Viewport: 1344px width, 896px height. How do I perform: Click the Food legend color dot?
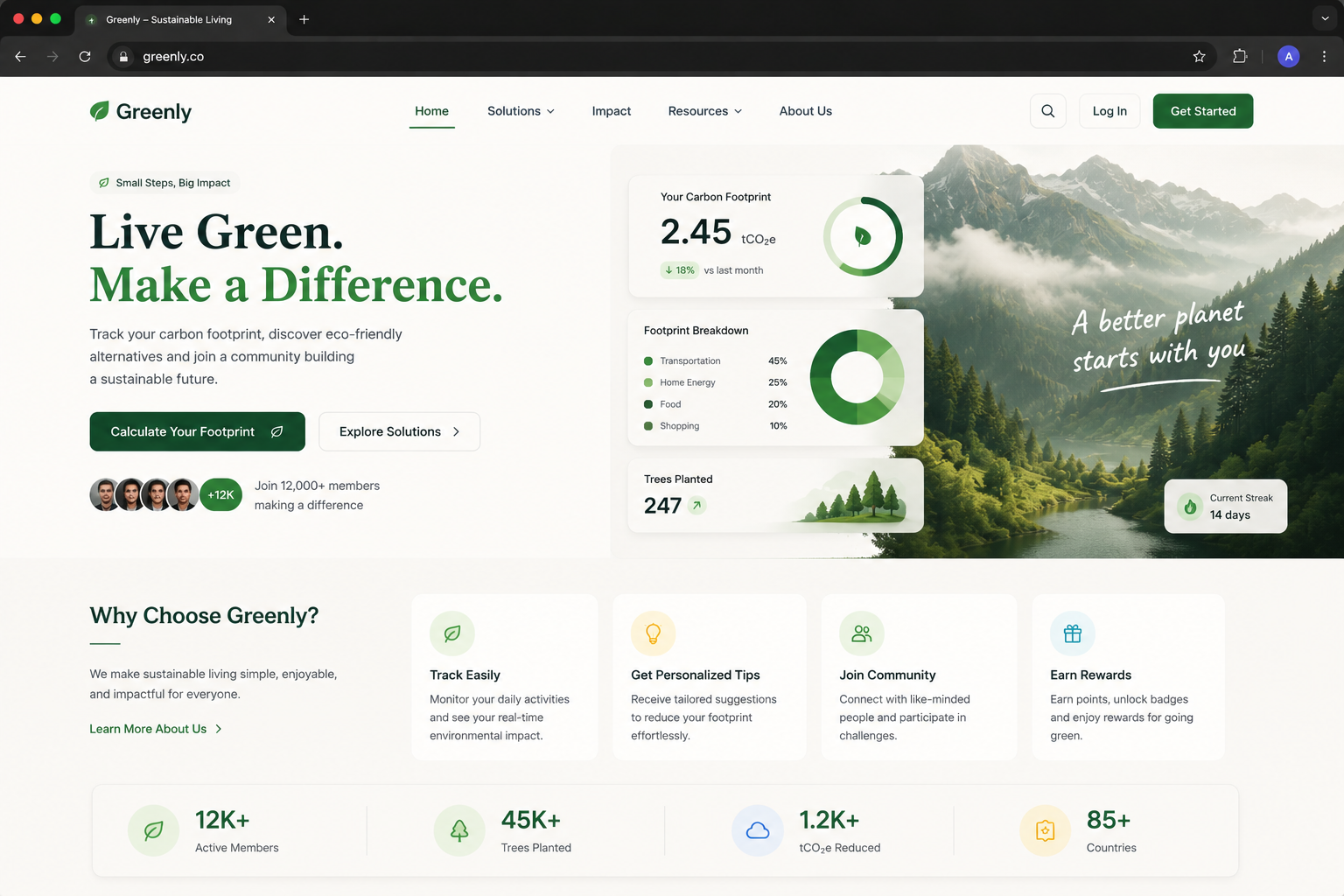coord(648,404)
